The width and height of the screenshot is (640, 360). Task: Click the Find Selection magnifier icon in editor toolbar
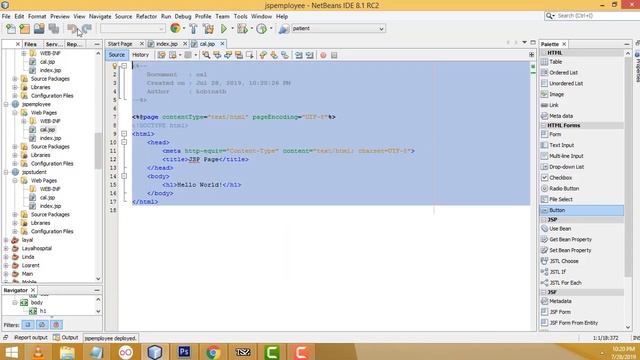[206, 55]
